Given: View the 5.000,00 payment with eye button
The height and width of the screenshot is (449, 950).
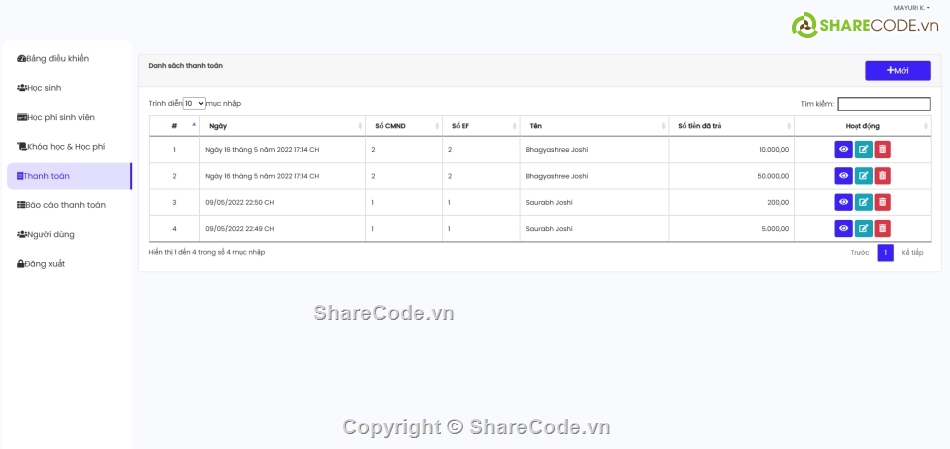Looking at the screenshot, I should click(843, 228).
